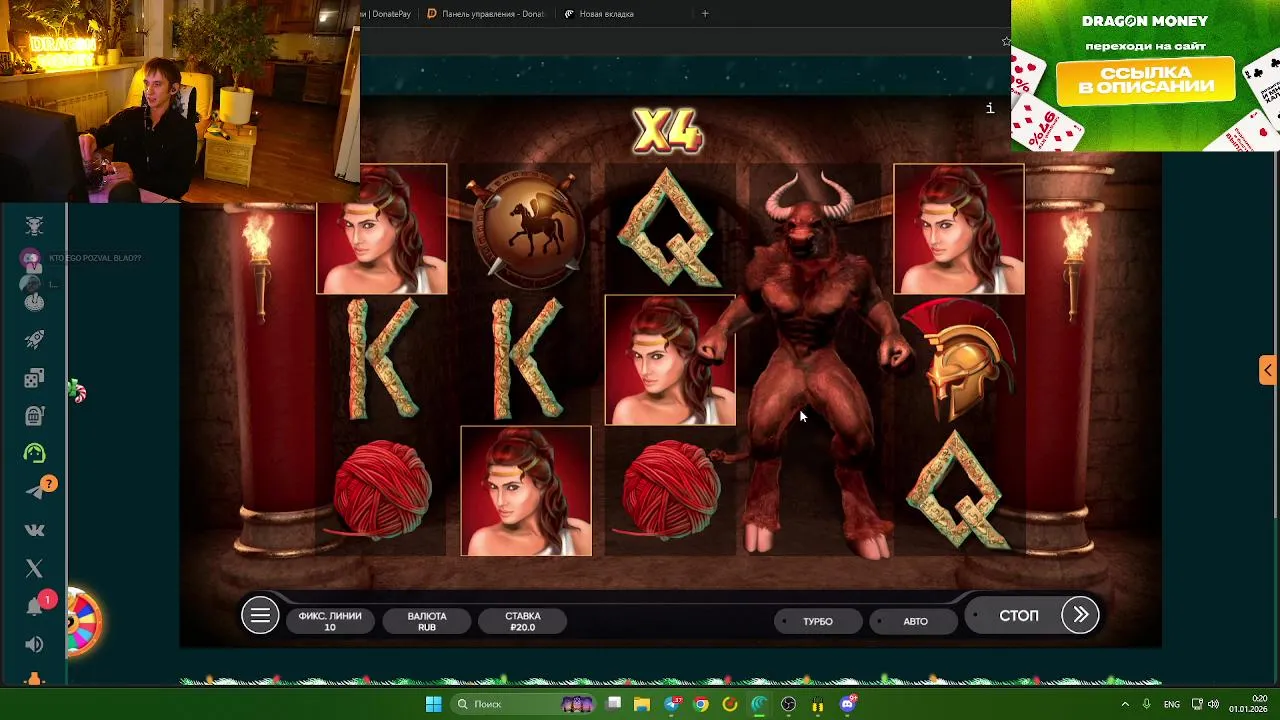The image size is (1280, 720).
Task: Open the СТАВКА ₽20.0 bet selector
Action: [x=523, y=621]
